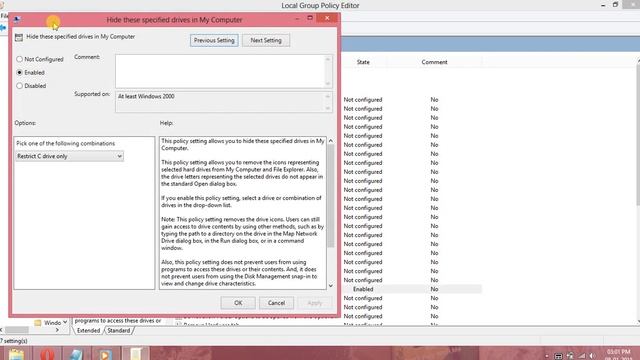640x360 pixels.
Task: Click the Apply button
Action: tap(314, 303)
